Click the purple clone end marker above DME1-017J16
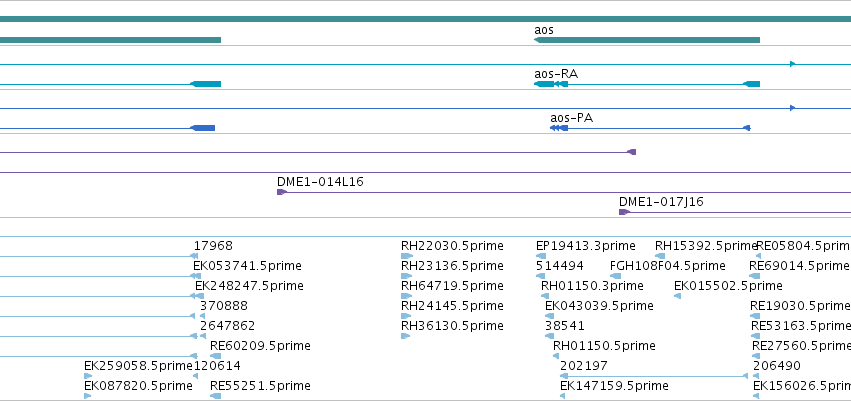This screenshot has width=851, height=401. (631, 152)
